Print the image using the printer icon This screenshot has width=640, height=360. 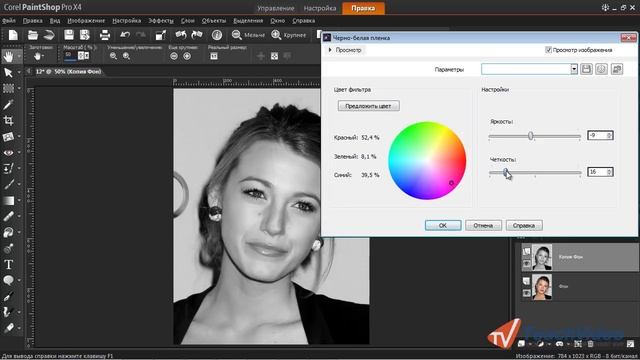point(105,35)
